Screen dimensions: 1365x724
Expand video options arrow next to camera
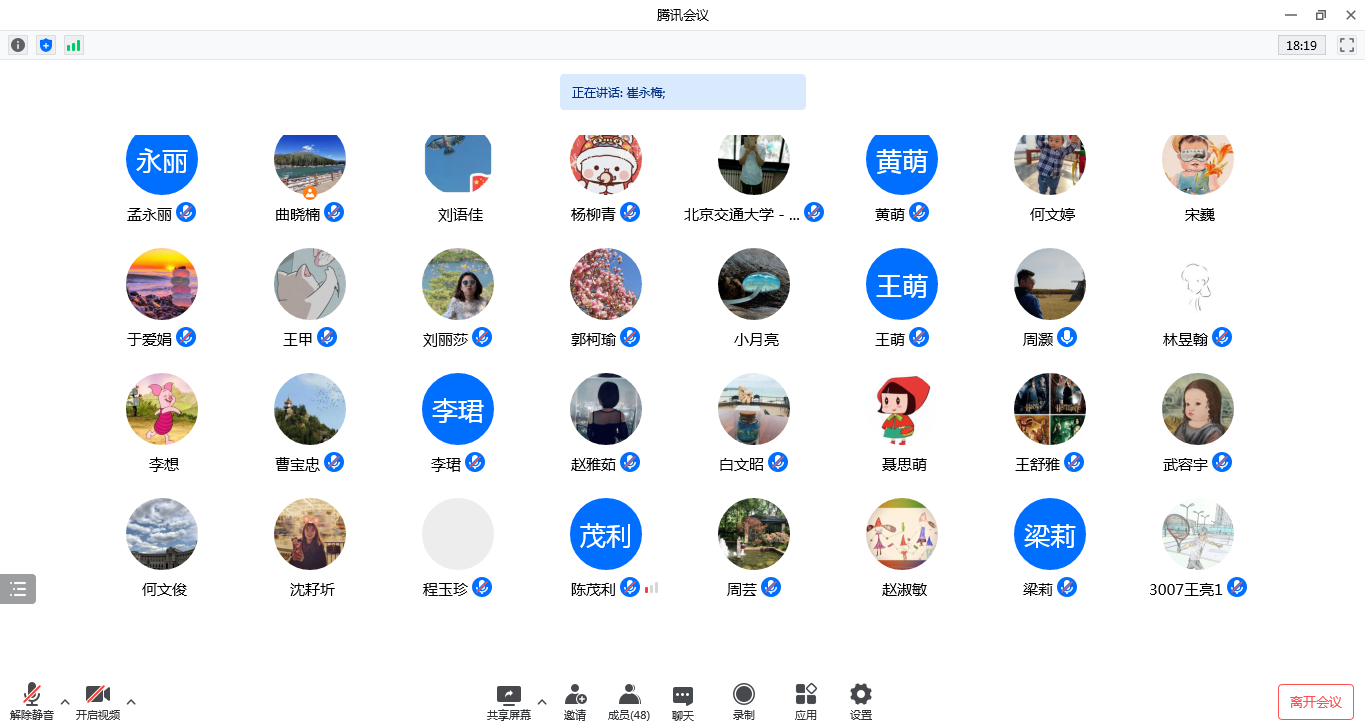point(131,701)
